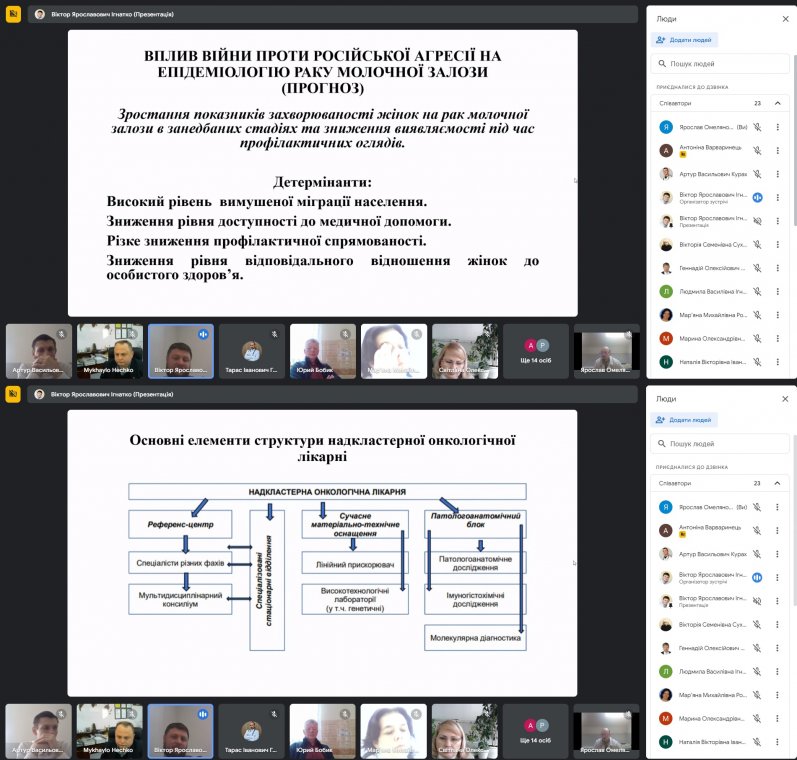This screenshot has width=797, height=760.
Task: Focus the lower Пошук людей search field
Action: 720,443
